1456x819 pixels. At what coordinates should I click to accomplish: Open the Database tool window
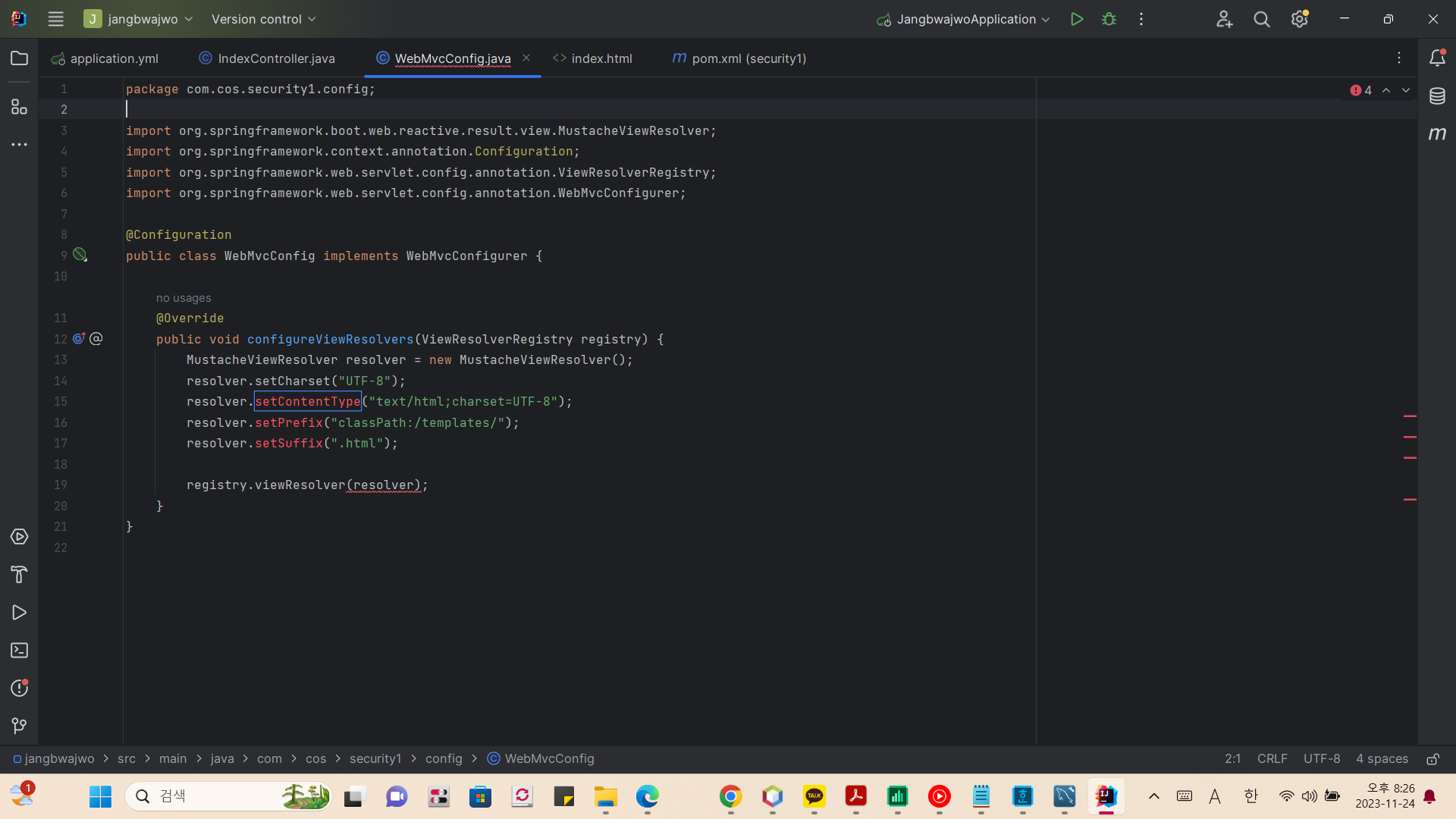coord(1437,96)
